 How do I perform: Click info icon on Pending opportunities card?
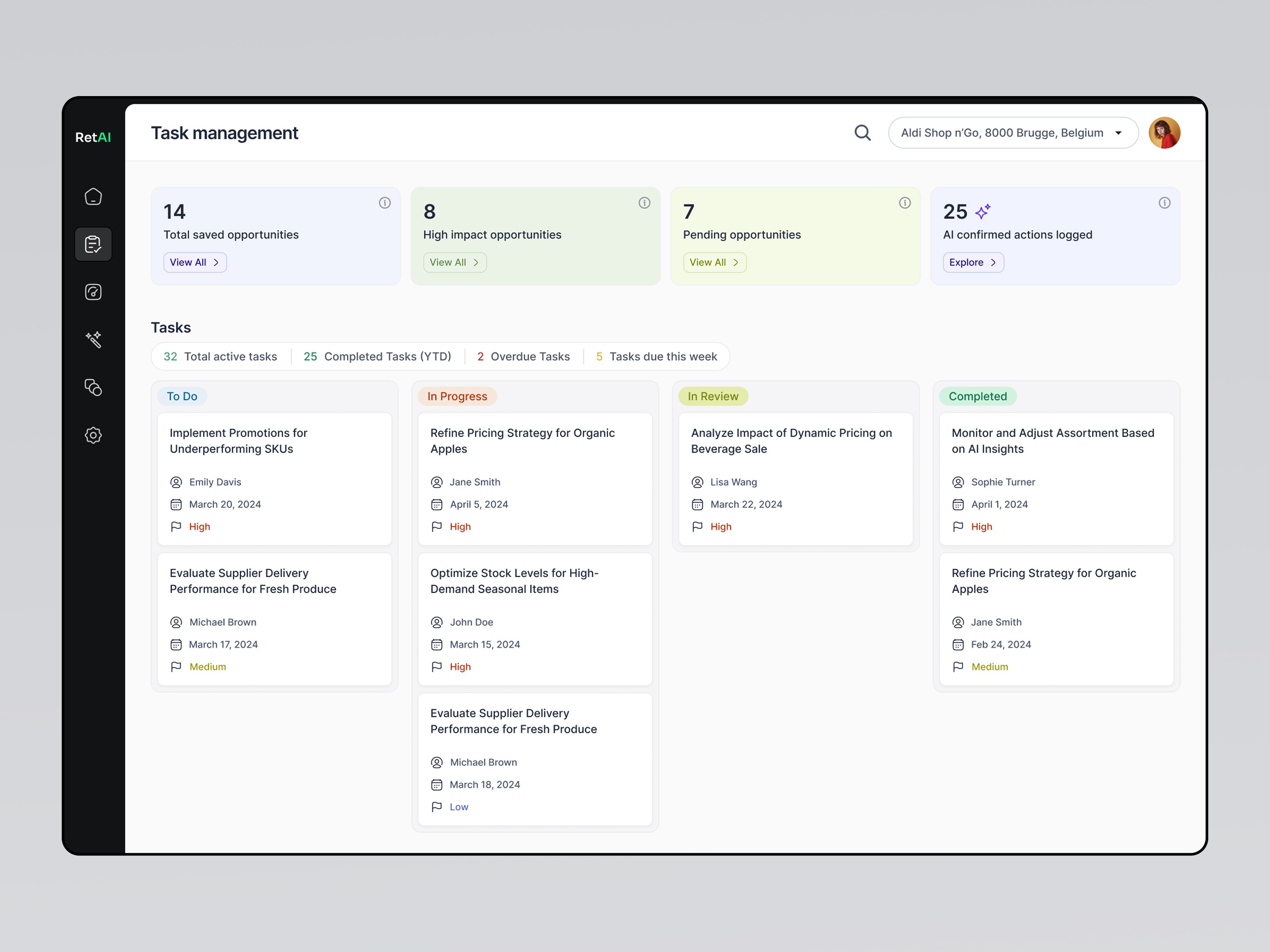[905, 203]
